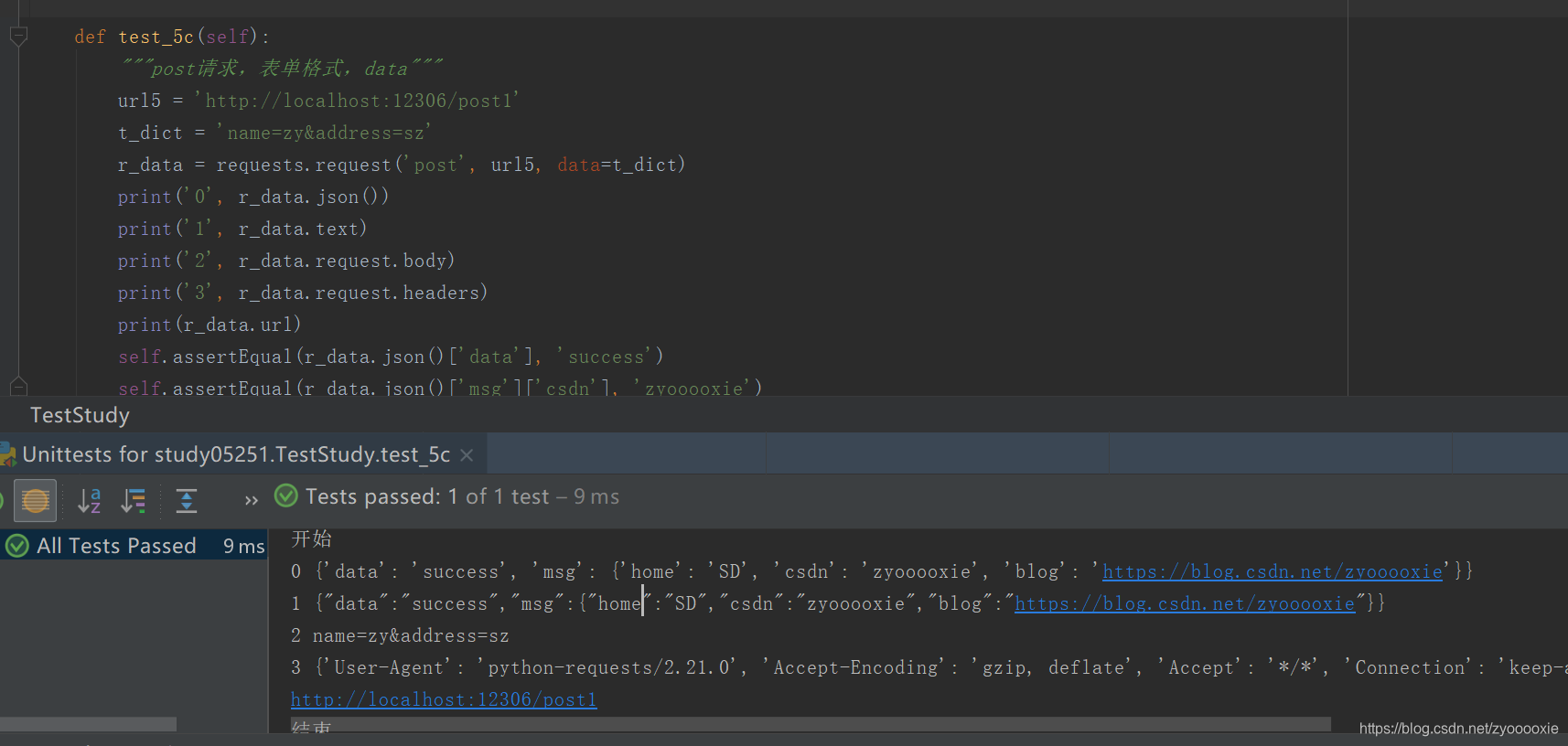Click the t_dict = 'name=zy&address=sz' line
Screen dimensions: 1568x746
tap(274, 133)
